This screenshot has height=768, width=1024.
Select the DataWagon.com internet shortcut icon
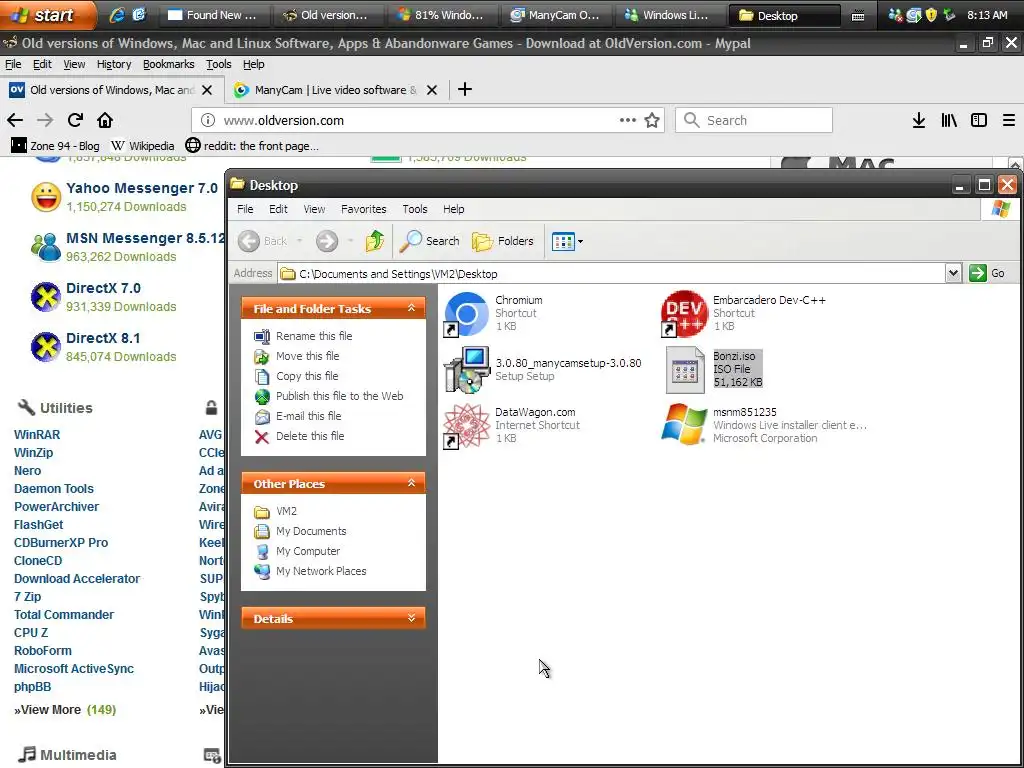tap(466, 426)
